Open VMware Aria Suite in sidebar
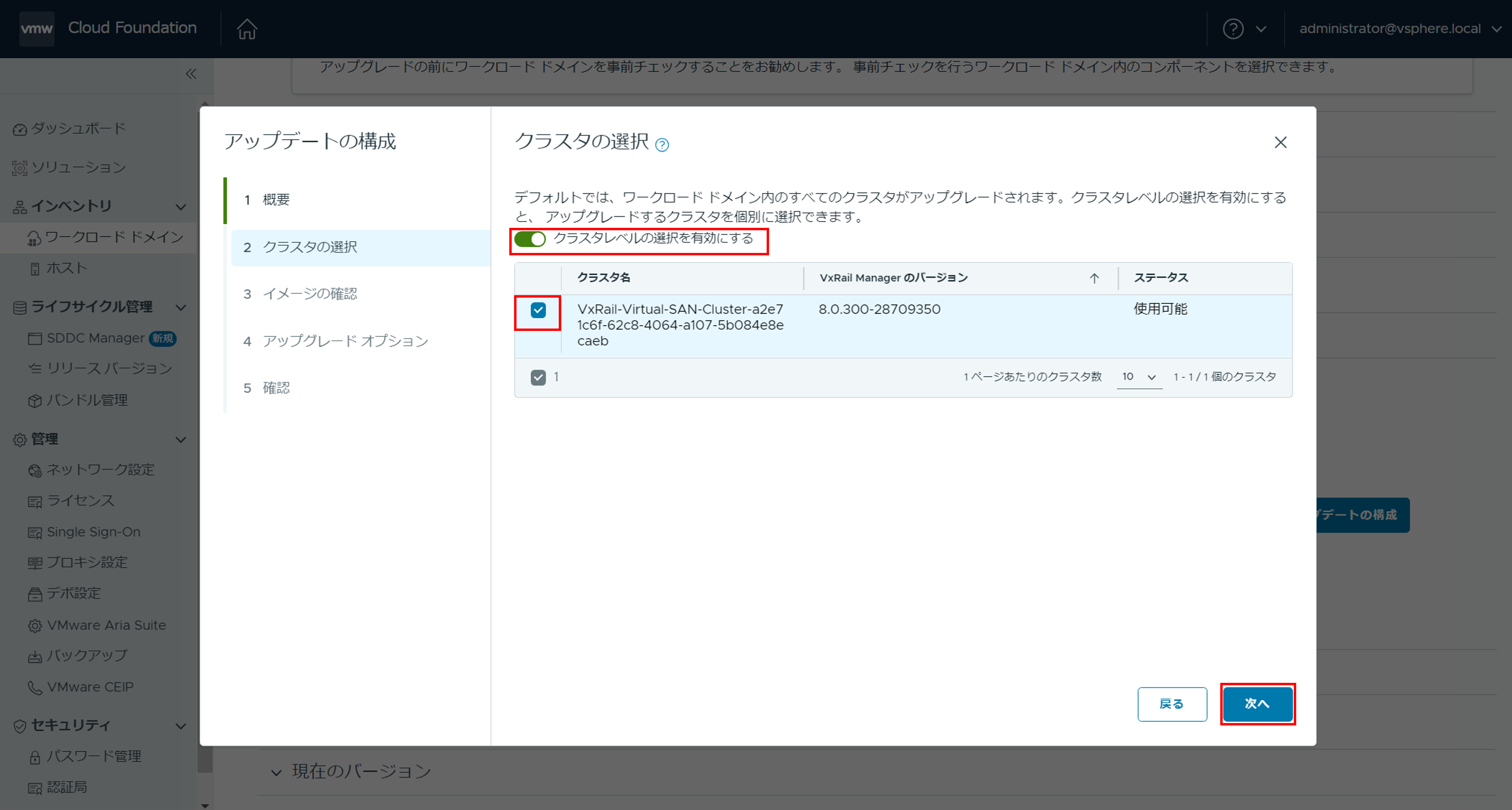 click(x=106, y=625)
